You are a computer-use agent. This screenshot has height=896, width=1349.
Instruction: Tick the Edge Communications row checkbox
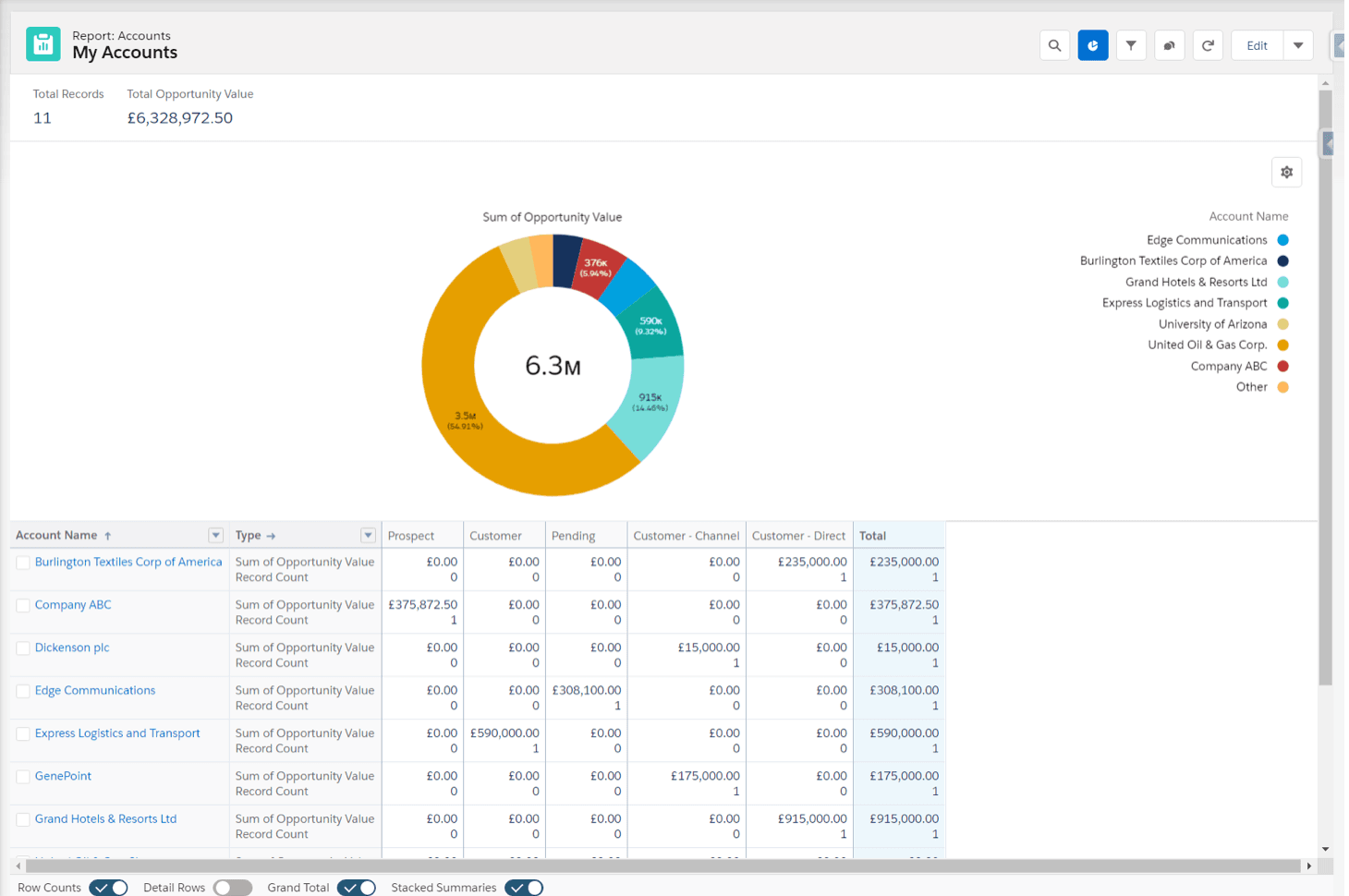[x=23, y=691]
